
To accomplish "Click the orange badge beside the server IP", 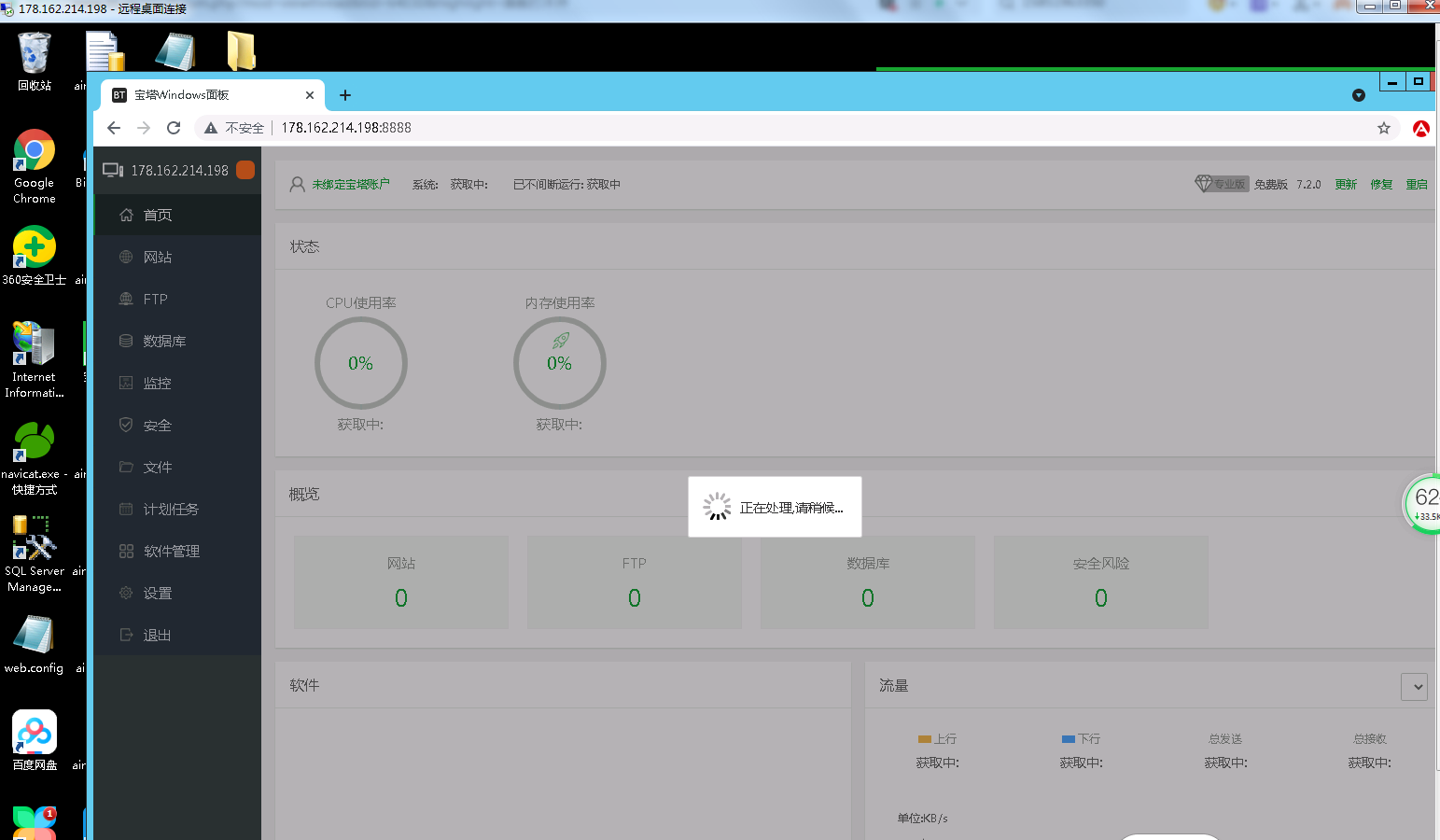I will pos(245,170).
